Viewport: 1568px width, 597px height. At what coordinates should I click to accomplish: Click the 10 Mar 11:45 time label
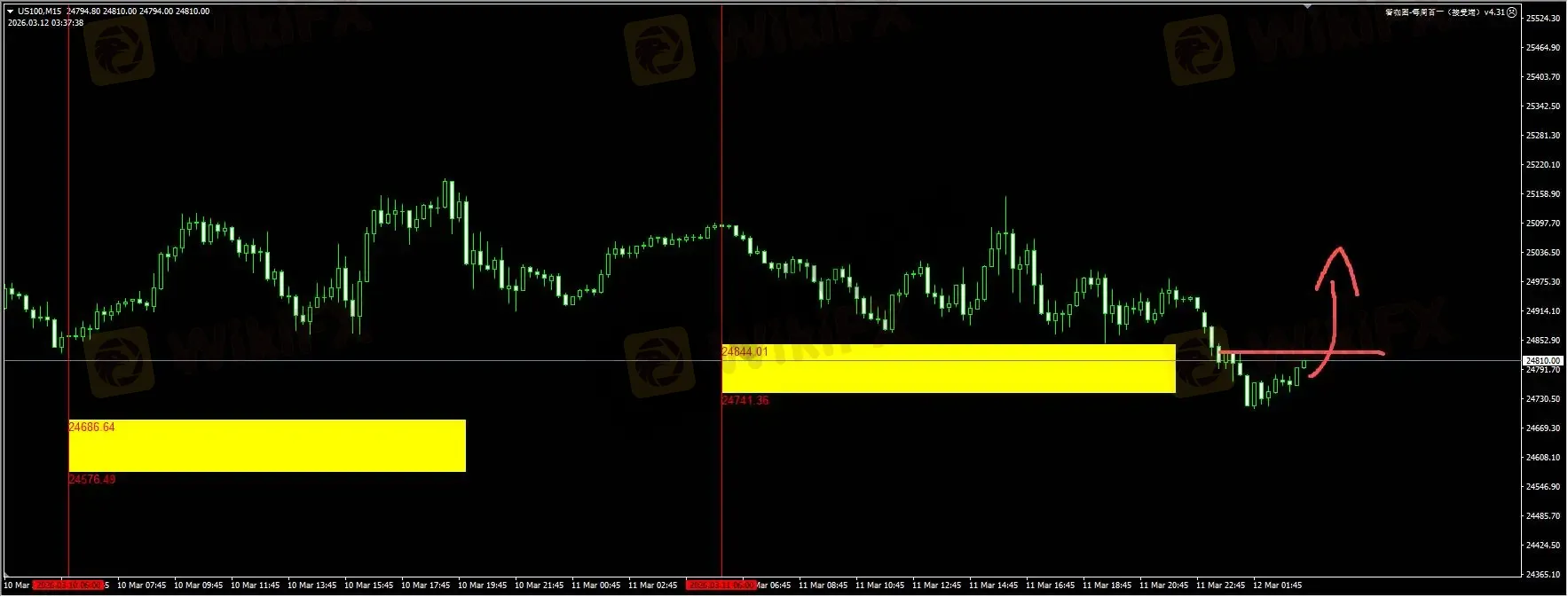[256, 585]
